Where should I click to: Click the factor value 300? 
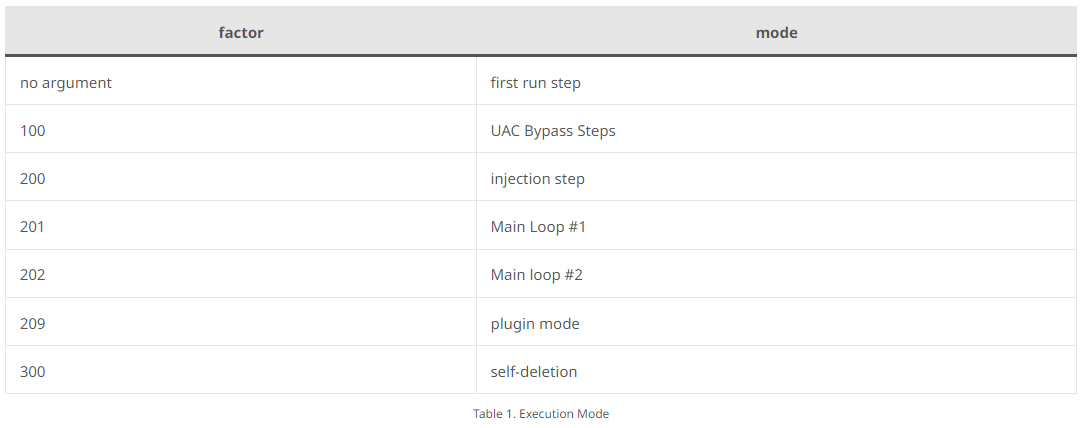33,372
